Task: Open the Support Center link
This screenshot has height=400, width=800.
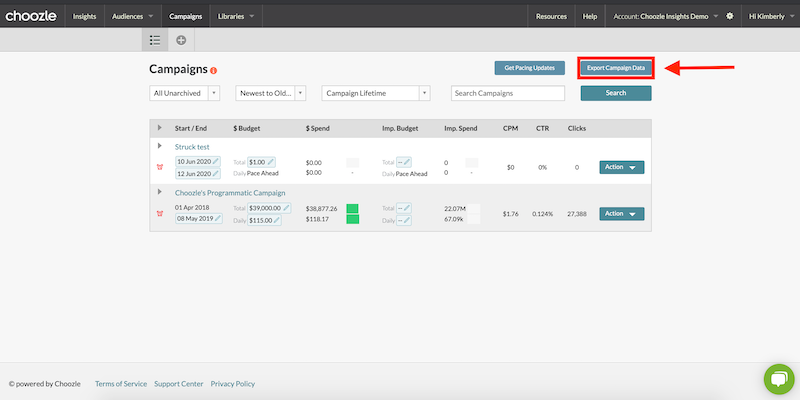Action: (x=179, y=384)
